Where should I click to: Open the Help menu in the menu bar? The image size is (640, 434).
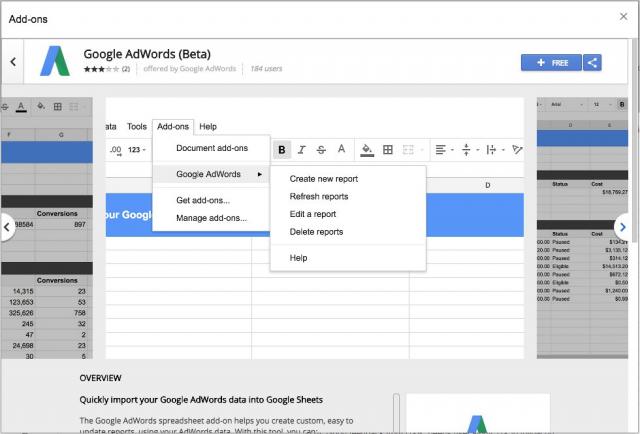pos(208,127)
